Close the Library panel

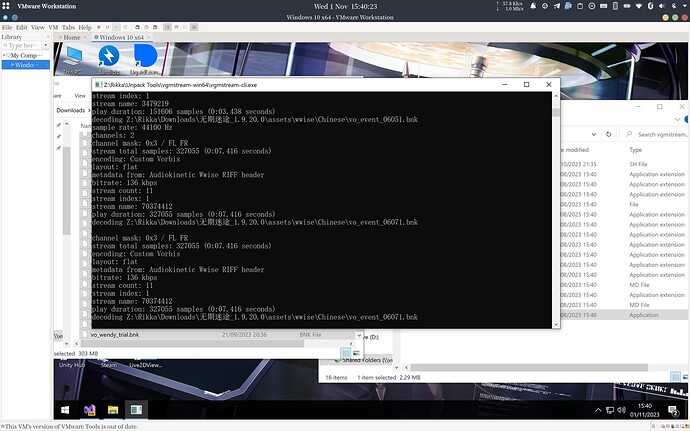[48, 37]
